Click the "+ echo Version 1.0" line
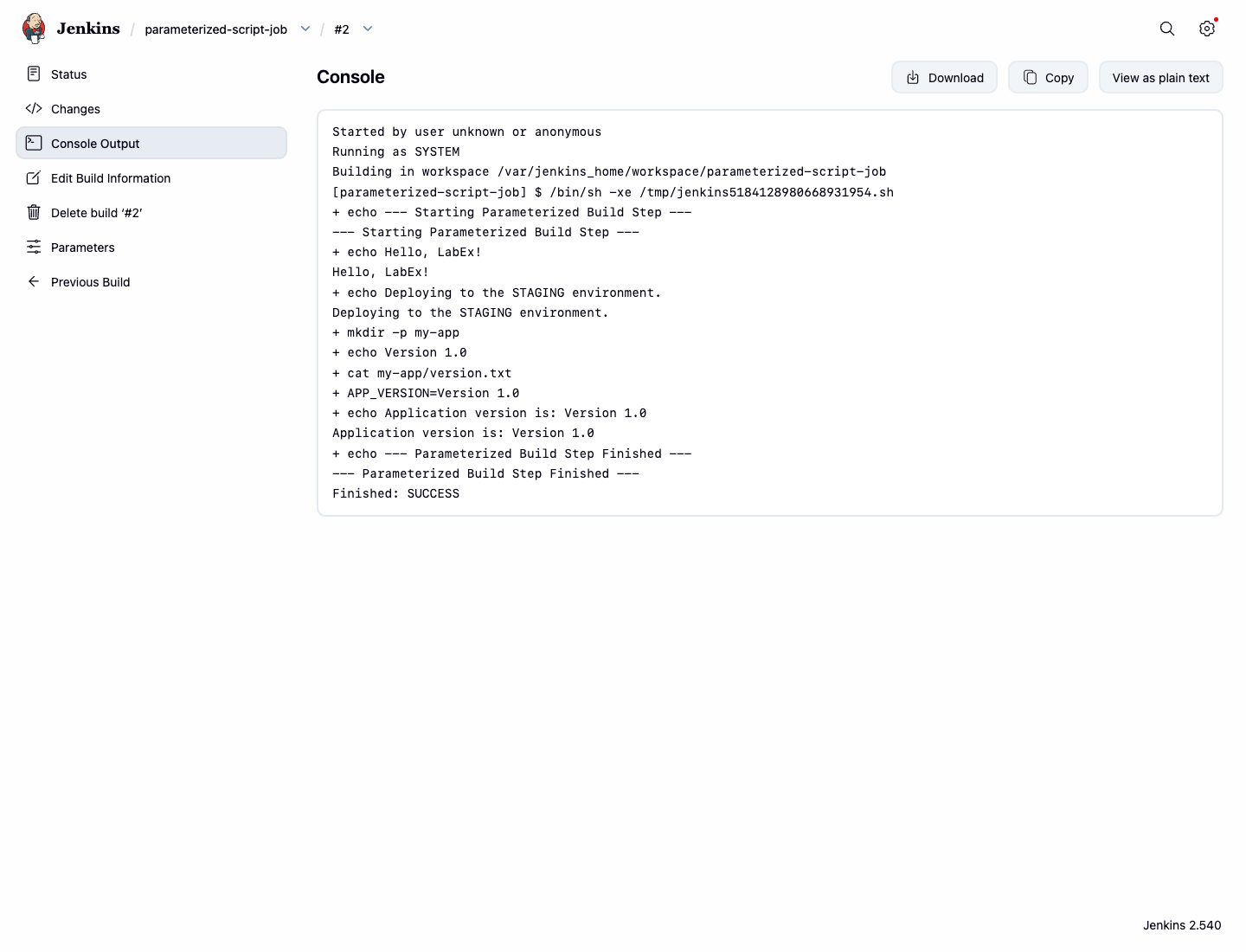1246x952 pixels. (400, 352)
